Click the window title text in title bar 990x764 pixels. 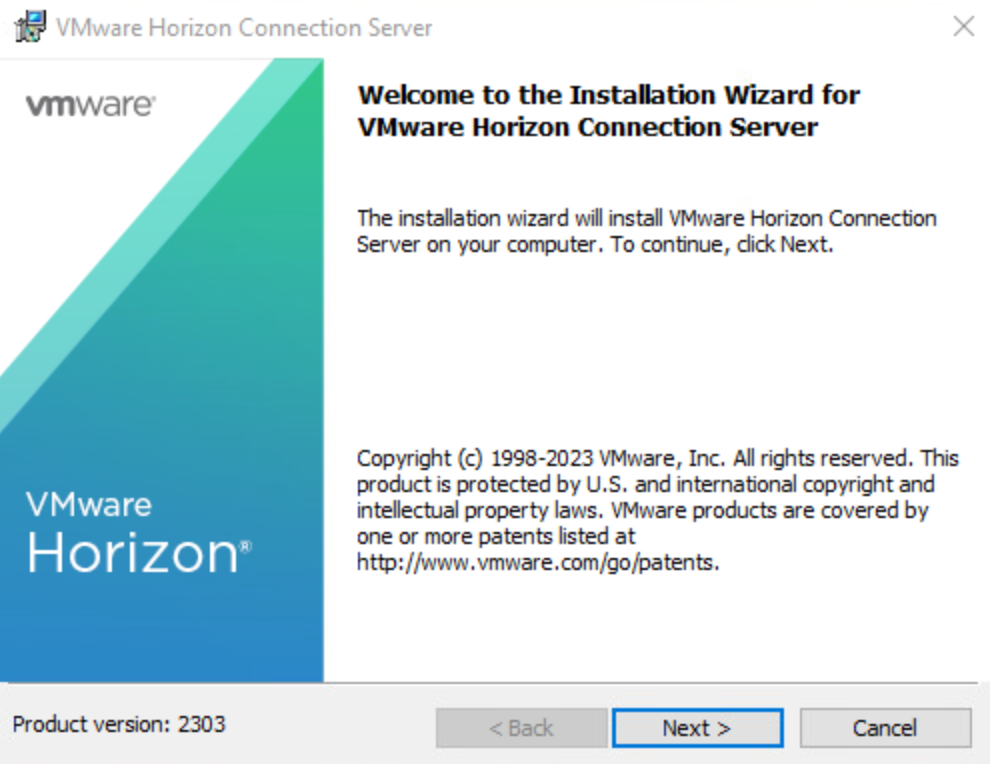244,27
